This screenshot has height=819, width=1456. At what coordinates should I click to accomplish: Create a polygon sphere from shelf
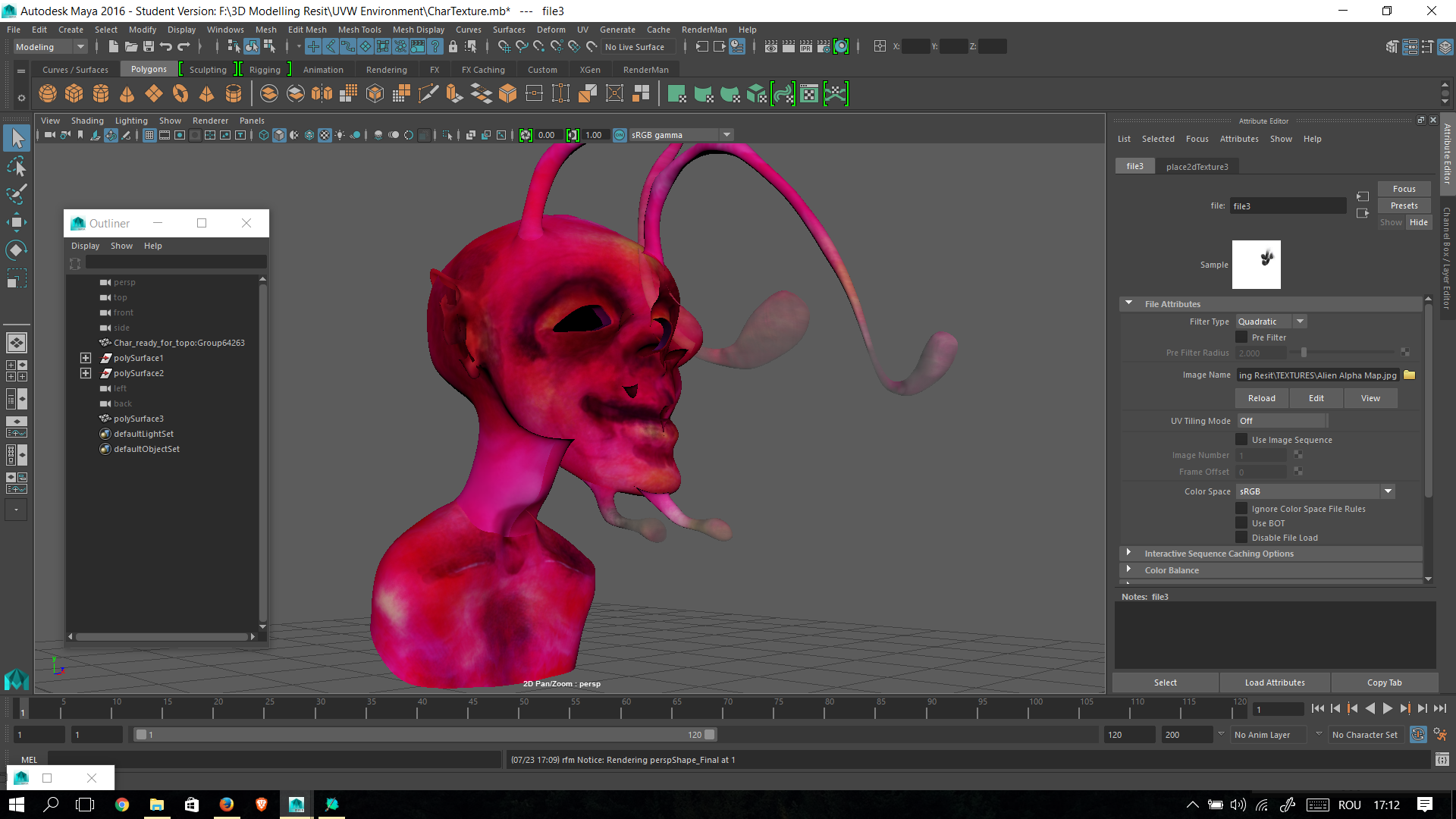click(x=48, y=93)
